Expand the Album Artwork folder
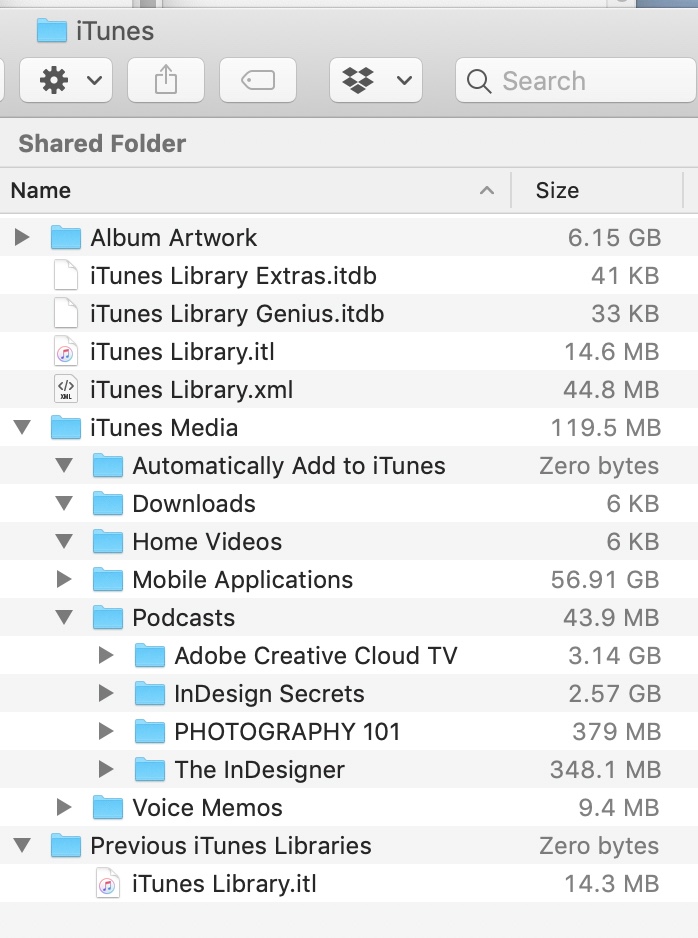 coord(22,238)
